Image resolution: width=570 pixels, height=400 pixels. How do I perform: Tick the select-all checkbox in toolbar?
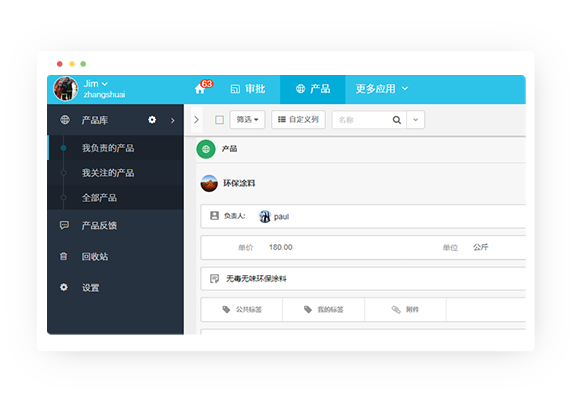(219, 120)
